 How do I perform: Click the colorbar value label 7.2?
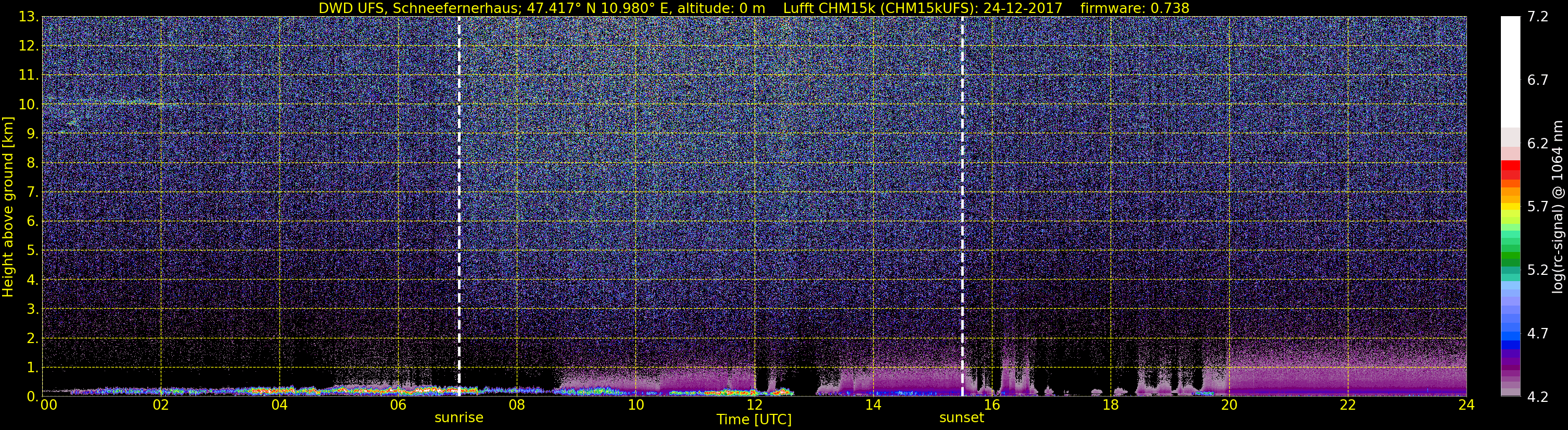[1538, 17]
